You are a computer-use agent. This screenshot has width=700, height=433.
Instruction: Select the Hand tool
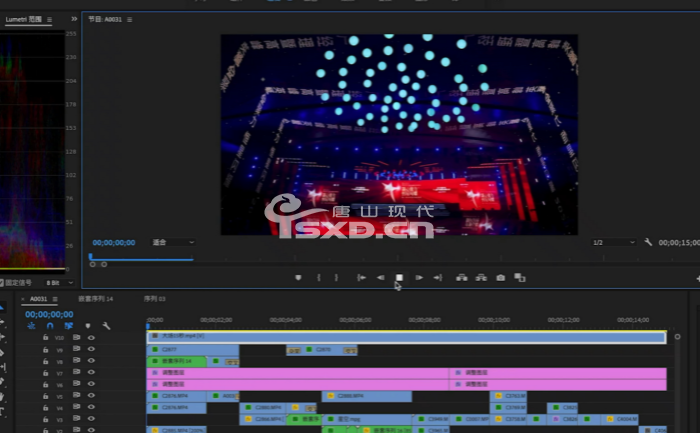2,396
